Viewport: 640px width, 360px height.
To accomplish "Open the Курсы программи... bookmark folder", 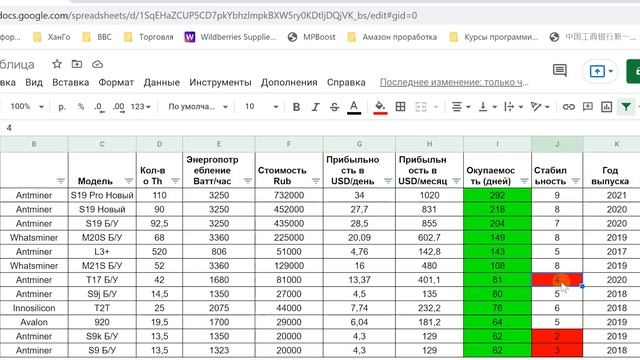I will [493, 37].
